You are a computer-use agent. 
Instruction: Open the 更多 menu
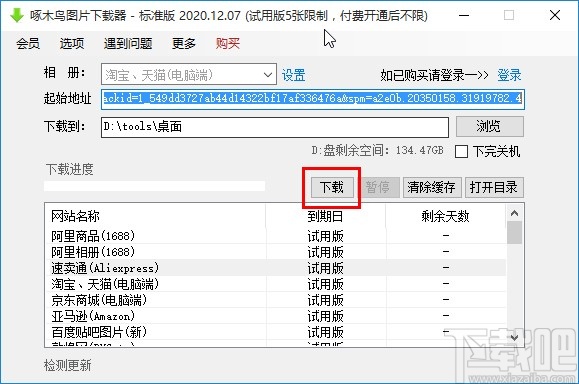coord(184,44)
